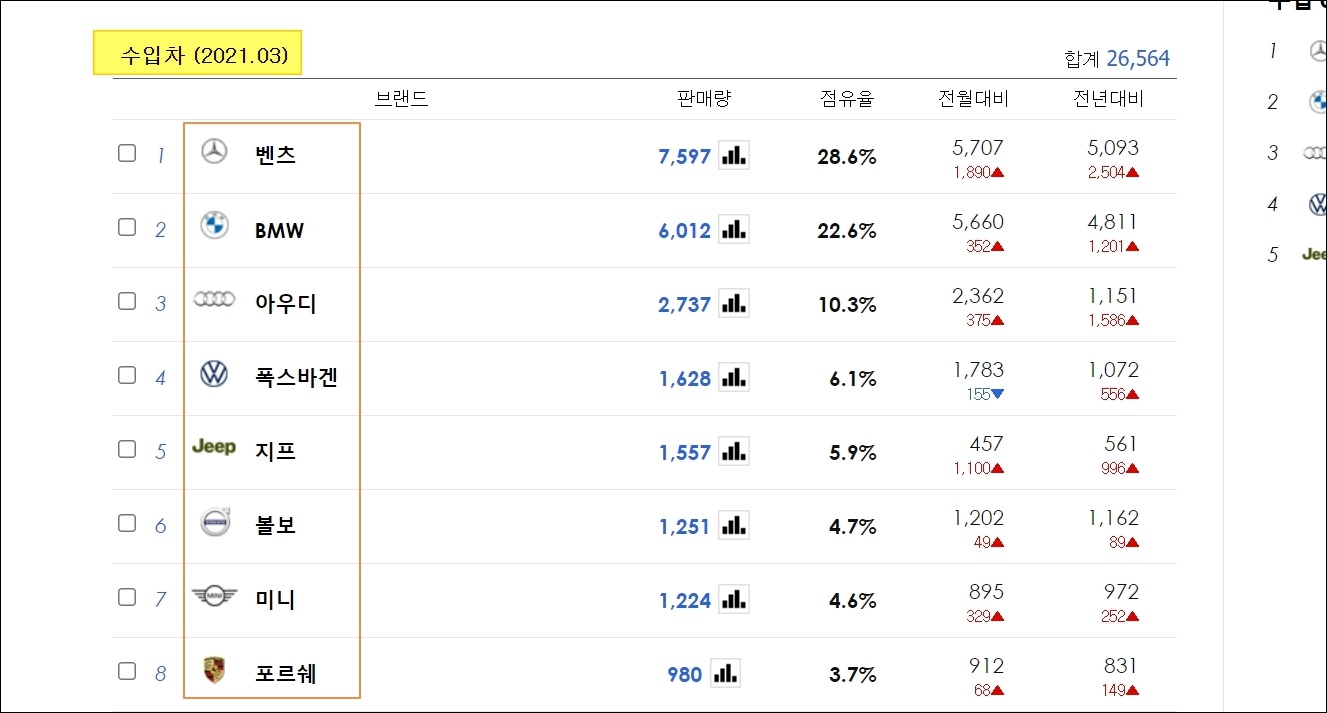Viewport: 1327px width, 713px height.
Task: Click the MINI winged logo in row 7
Action: [214, 597]
